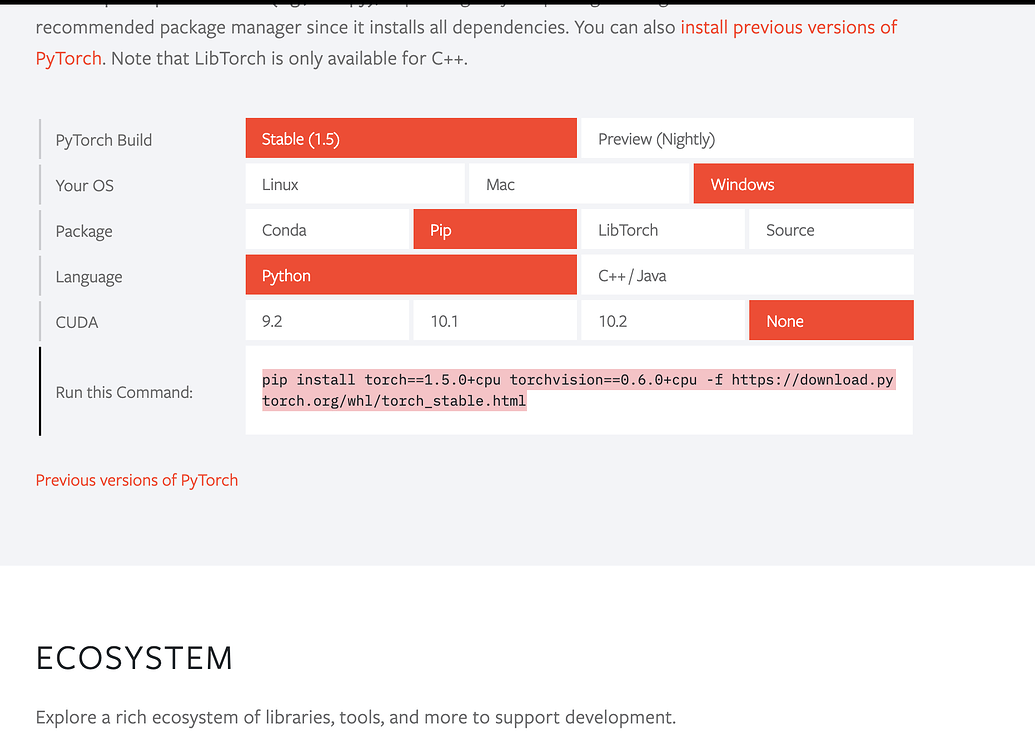Open the Previous versions of PyTorch link
Screen dimensions: 1035x739
pos(137,480)
